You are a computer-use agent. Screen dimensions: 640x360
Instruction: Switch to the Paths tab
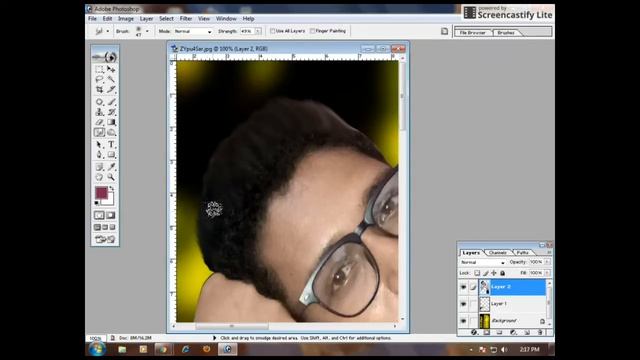click(x=522, y=253)
